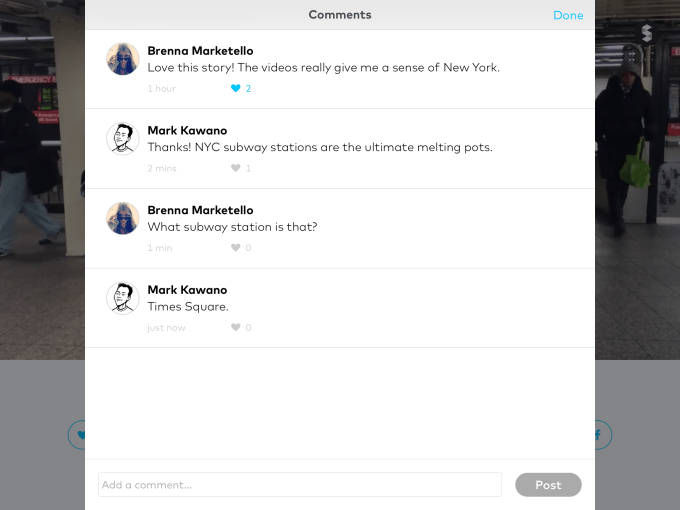The width and height of the screenshot is (680, 510).
Task: Select Brenna Marketello's name above subway question
Action: tap(200, 210)
